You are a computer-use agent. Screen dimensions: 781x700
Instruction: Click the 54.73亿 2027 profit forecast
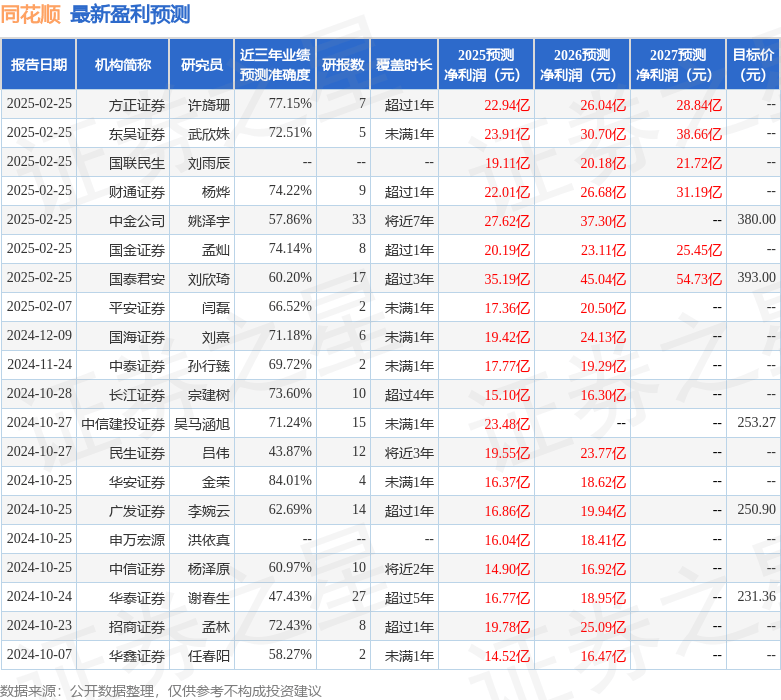(699, 279)
